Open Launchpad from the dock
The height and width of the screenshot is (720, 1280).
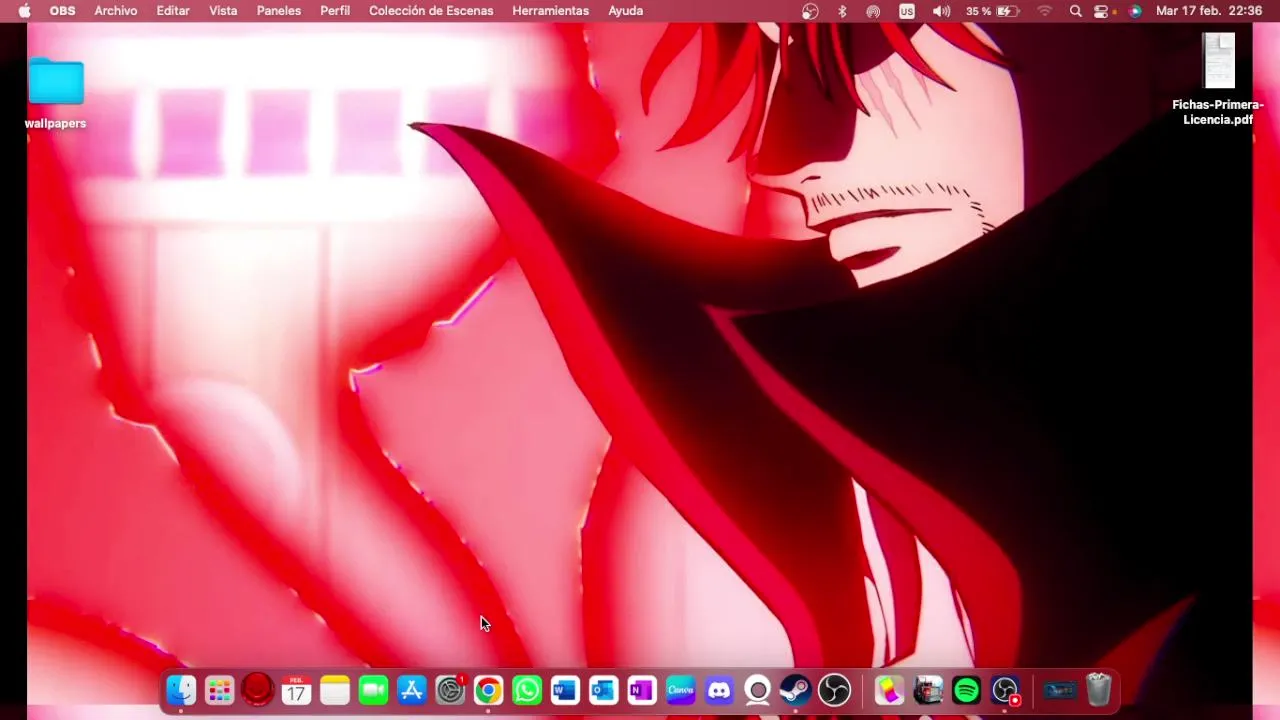pyautogui.click(x=219, y=690)
